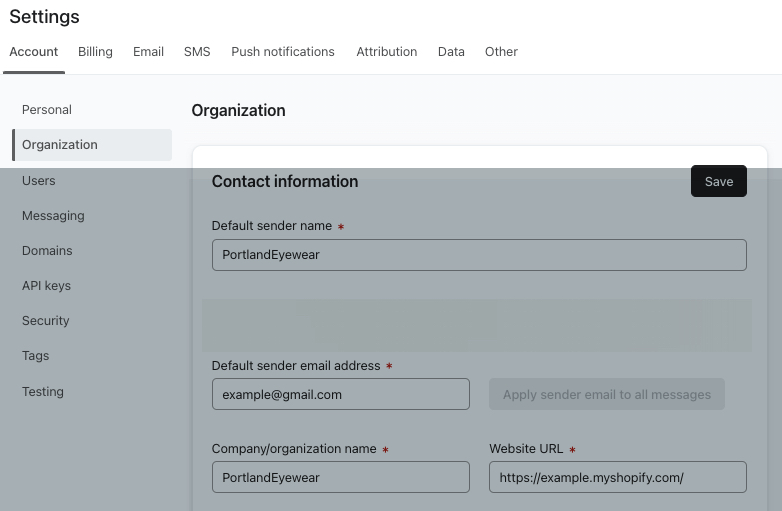Viewport: 782px width, 511px height.
Task: Open the API keys section
Action: click(46, 286)
